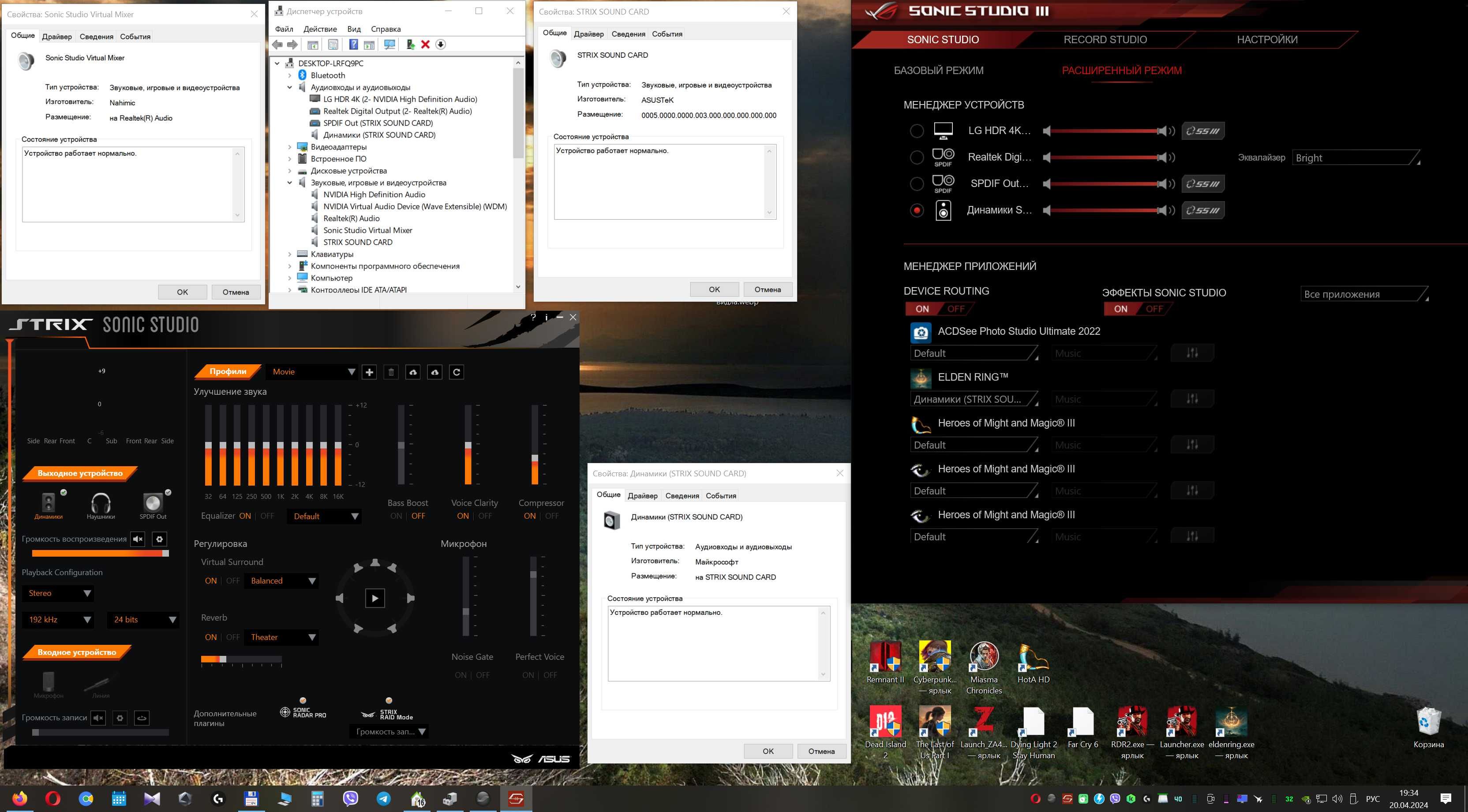This screenshot has height=812, width=1468.
Task: Open playback volume settings gear
Action: click(160, 539)
